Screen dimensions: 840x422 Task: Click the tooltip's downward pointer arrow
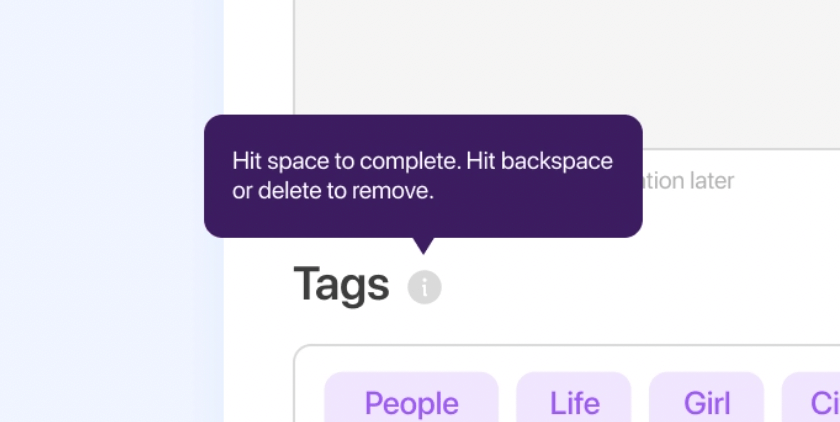coord(423,246)
